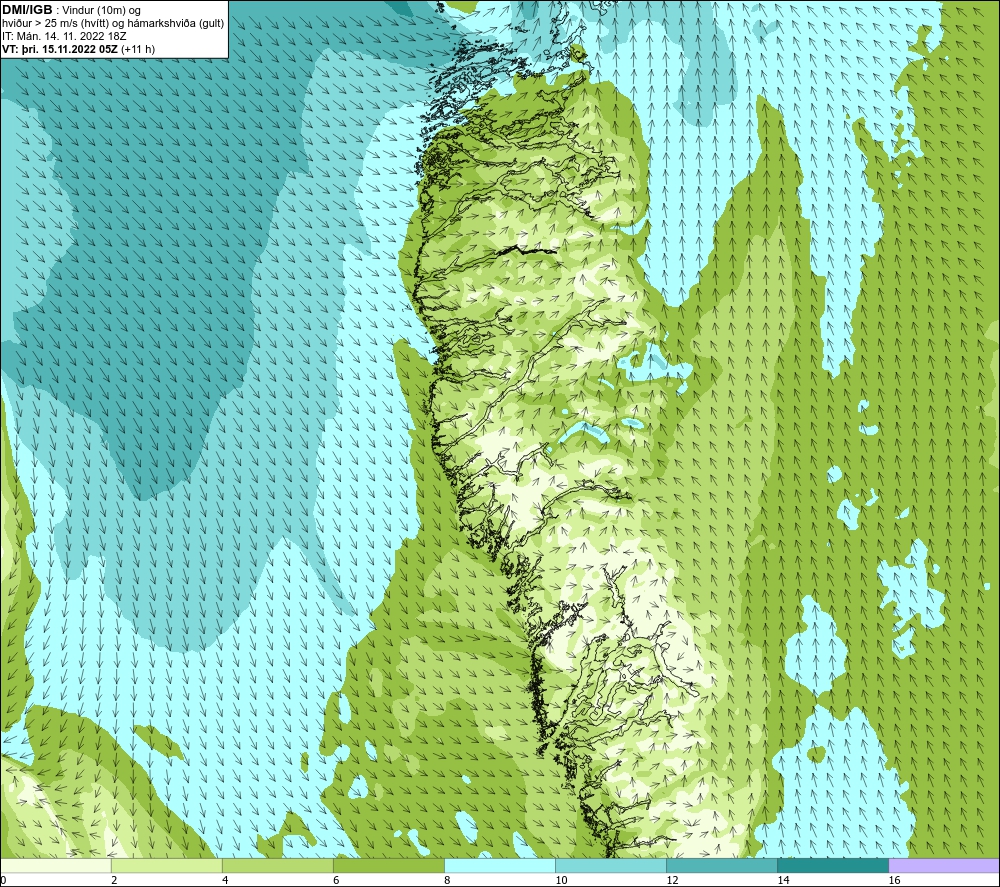Image resolution: width=1000 pixels, height=887 pixels.
Task: Click the '10' legend scale label
Action: tap(561, 881)
